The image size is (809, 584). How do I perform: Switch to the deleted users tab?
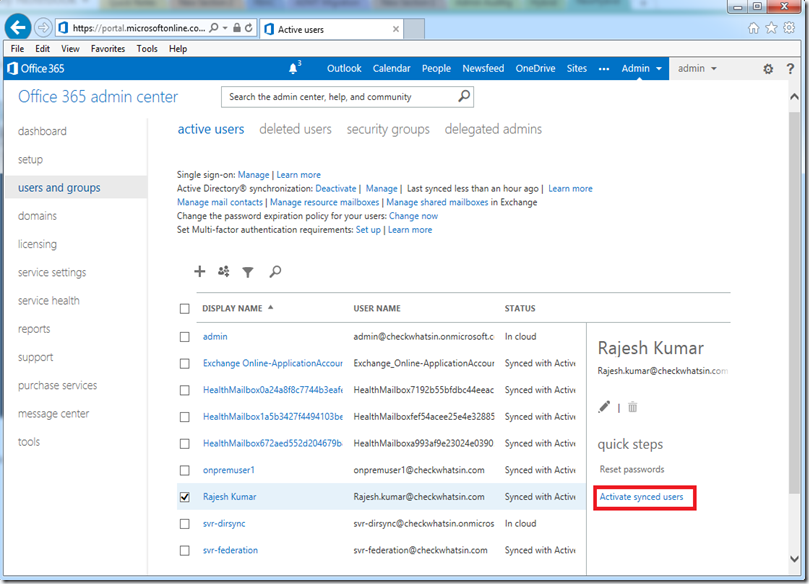tap(295, 129)
